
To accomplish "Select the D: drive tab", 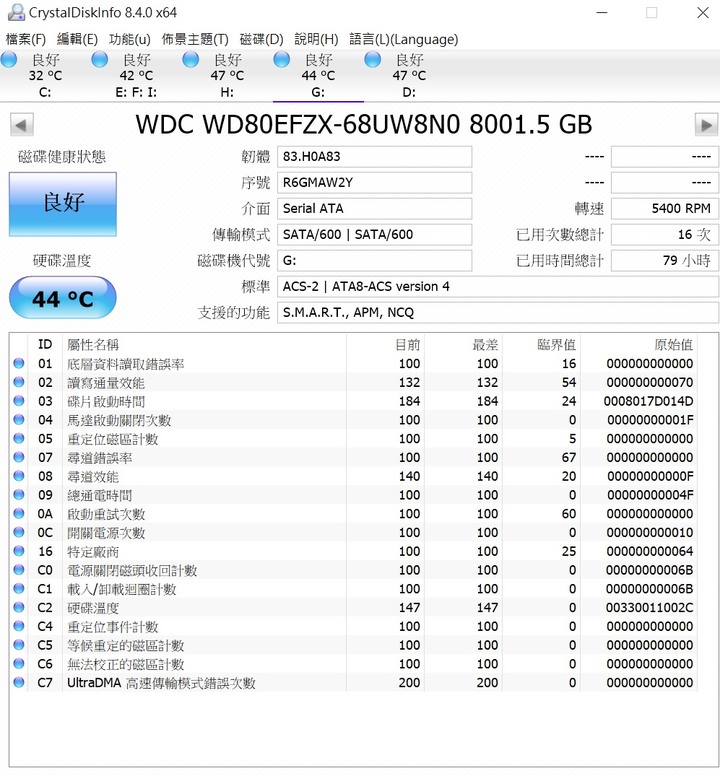I will click(x=409, y=75).
